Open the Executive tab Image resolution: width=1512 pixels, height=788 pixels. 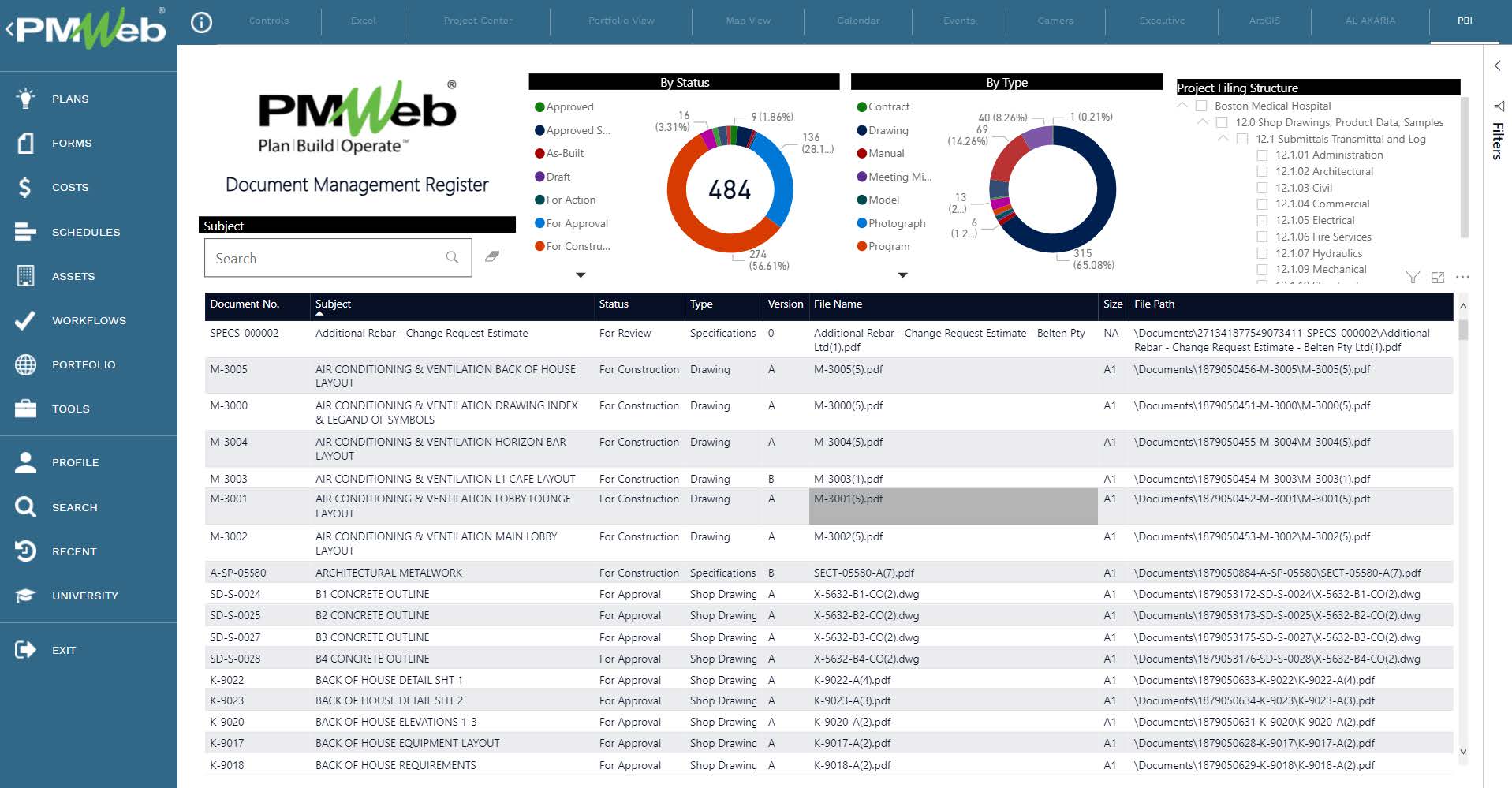click(1162, 21)
